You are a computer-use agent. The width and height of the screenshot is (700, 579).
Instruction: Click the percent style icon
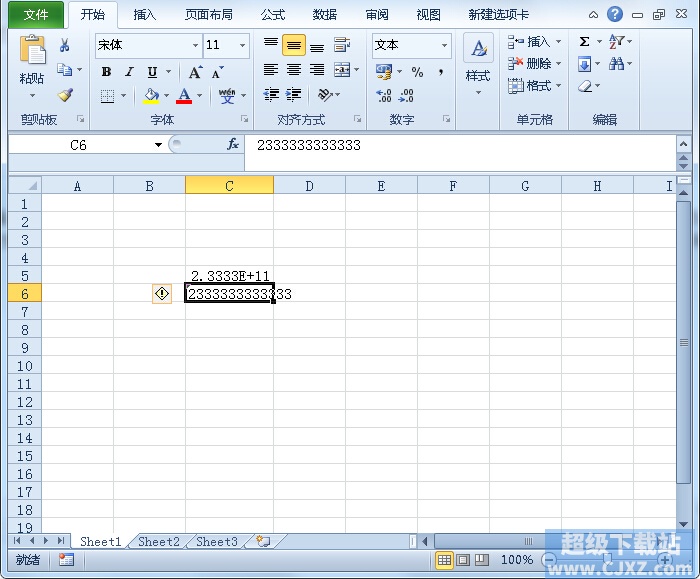pyautogui.click(x=417, y=72)
